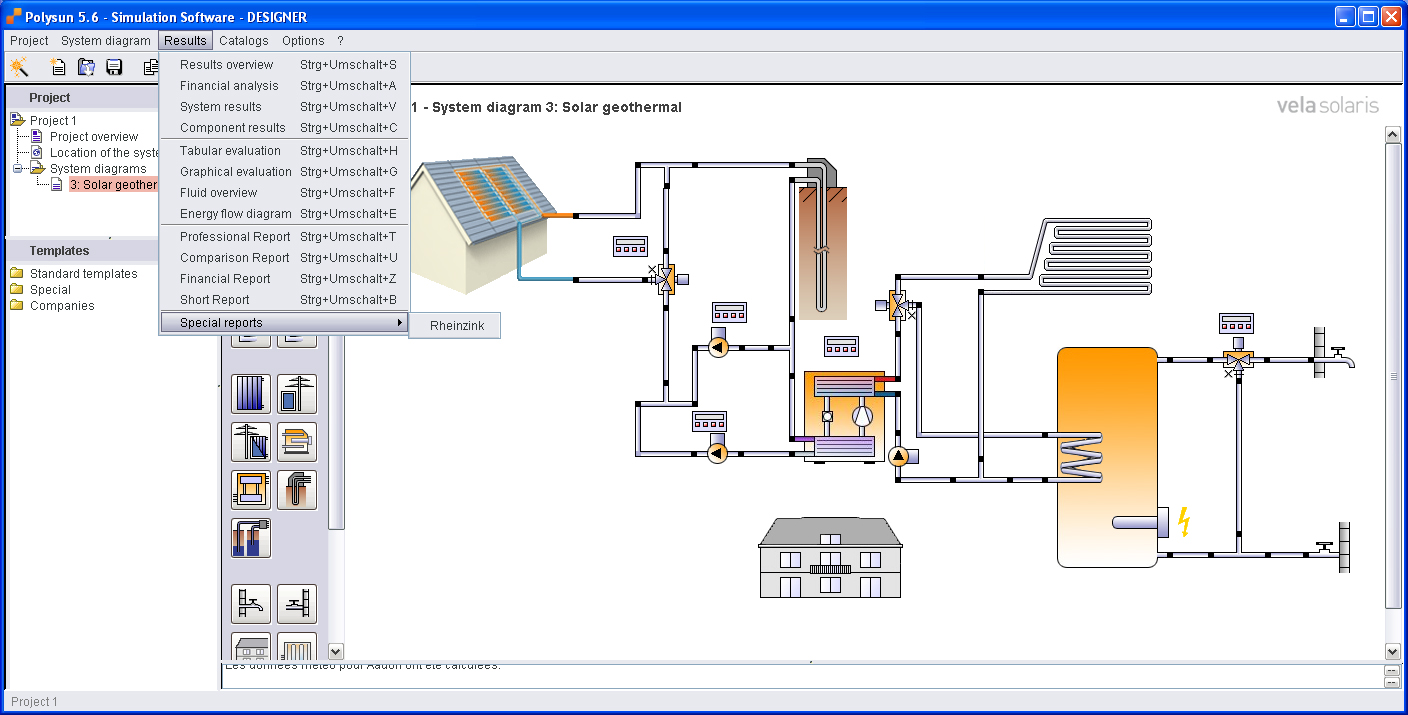
Task: Choose the ground heat exchanger probe icon
Action: (297, 489)
